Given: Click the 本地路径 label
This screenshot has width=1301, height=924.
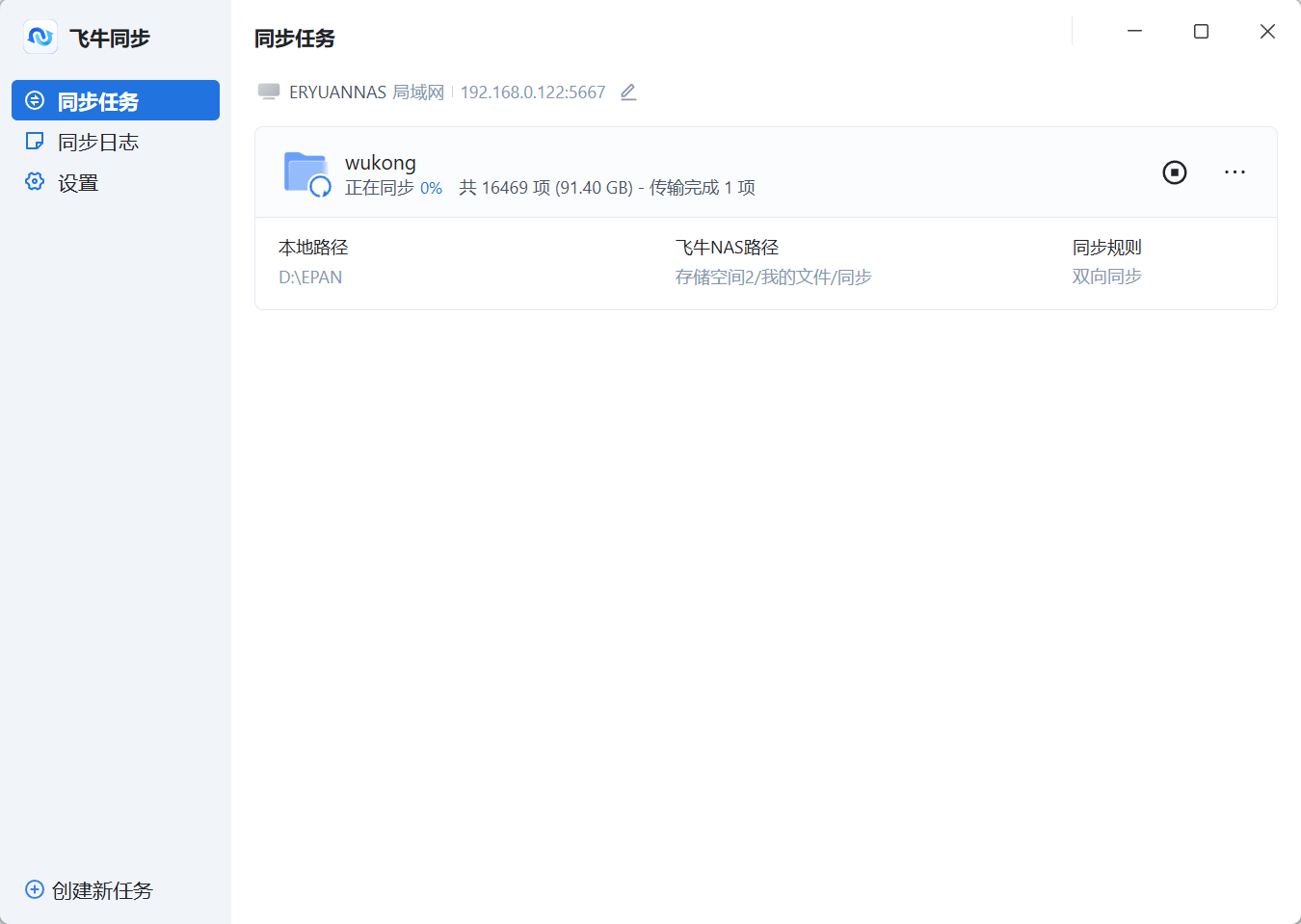Looking at the screenshot, I should [313, 248].
